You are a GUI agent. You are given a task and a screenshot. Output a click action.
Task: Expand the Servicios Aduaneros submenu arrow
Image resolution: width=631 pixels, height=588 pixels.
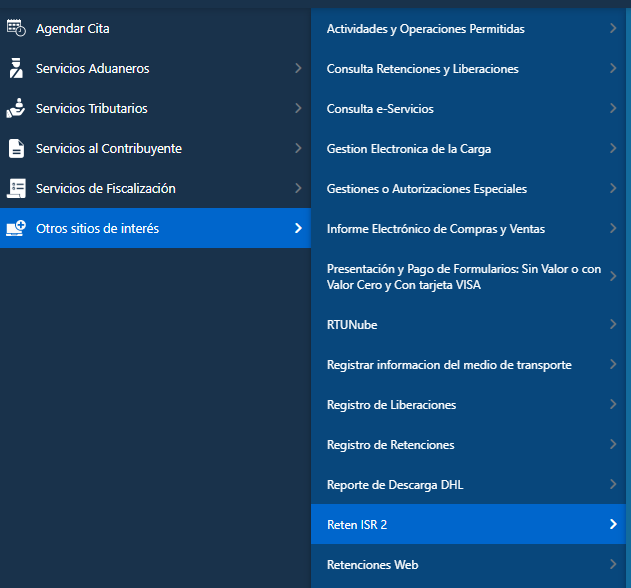click(298, 68)
